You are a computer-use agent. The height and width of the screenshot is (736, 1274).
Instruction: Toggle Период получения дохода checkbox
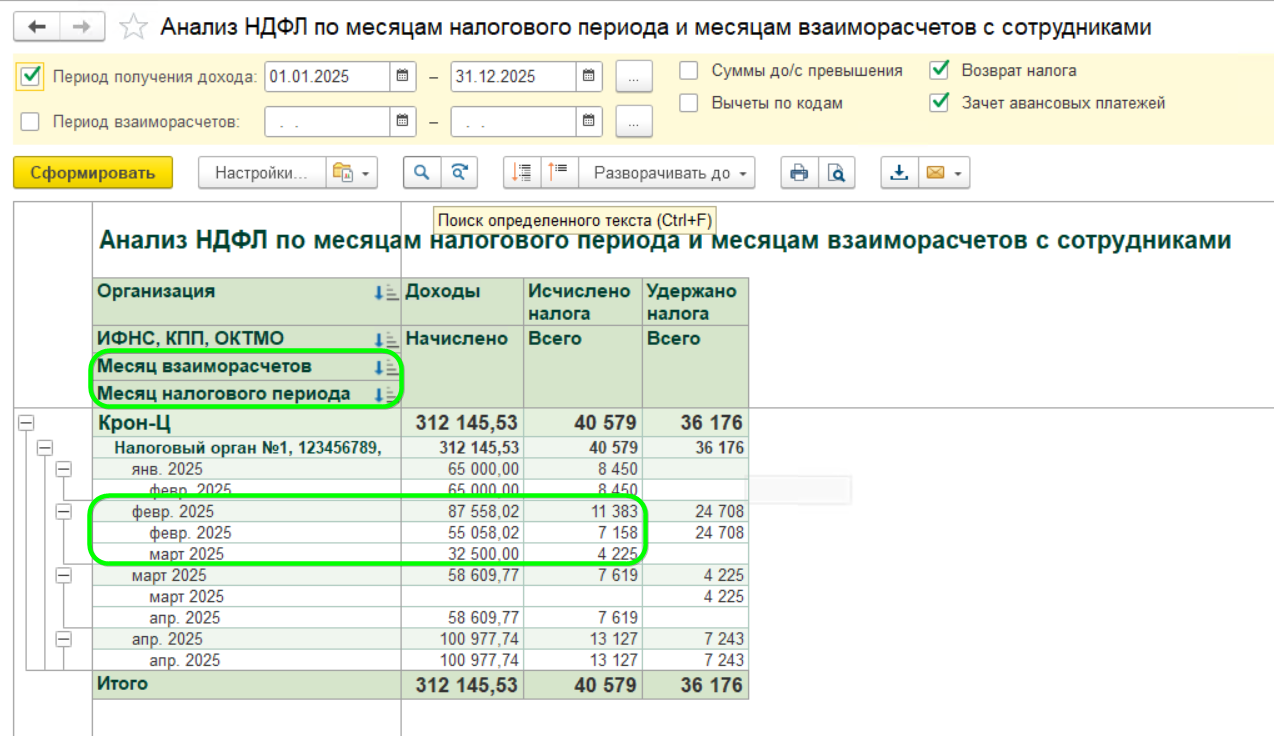[31, 76]
